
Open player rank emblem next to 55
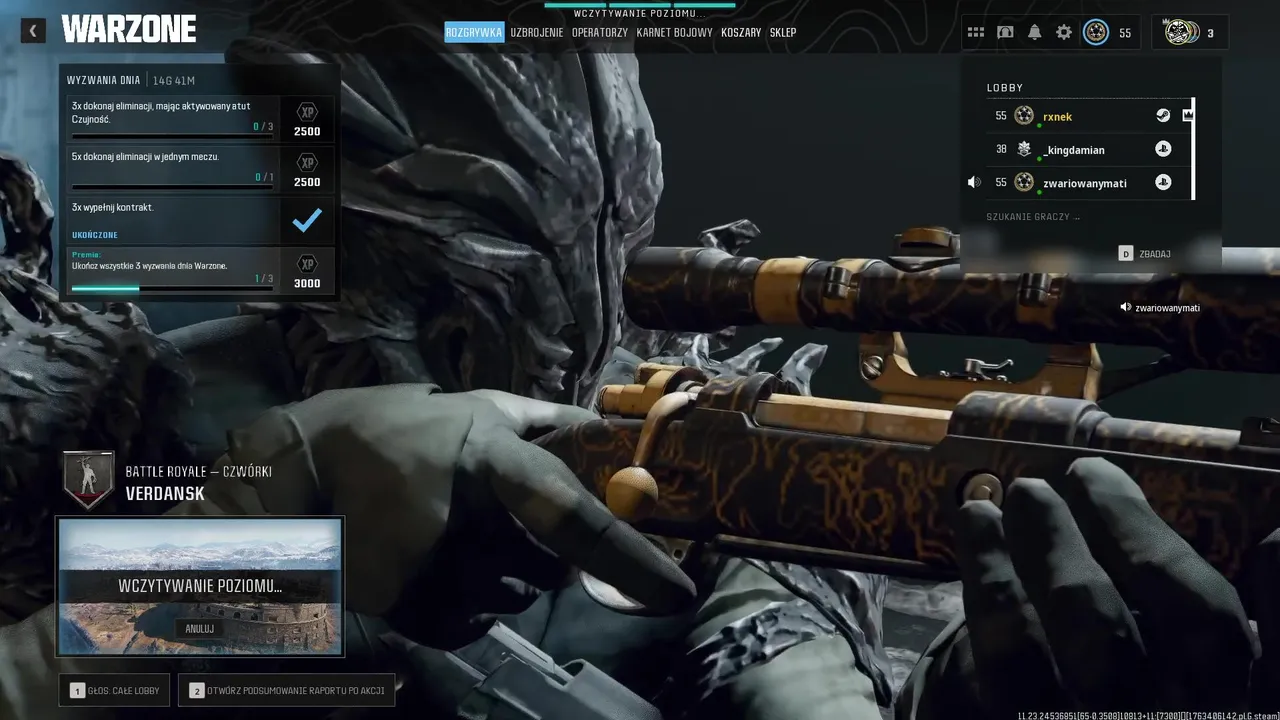click(1096, 32)
